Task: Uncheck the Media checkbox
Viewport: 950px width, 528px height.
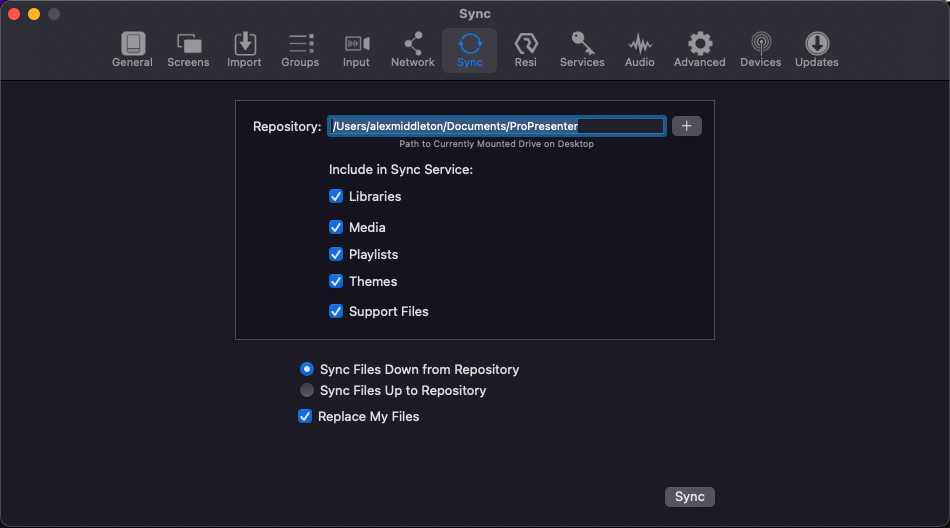Action: point(336,227)
